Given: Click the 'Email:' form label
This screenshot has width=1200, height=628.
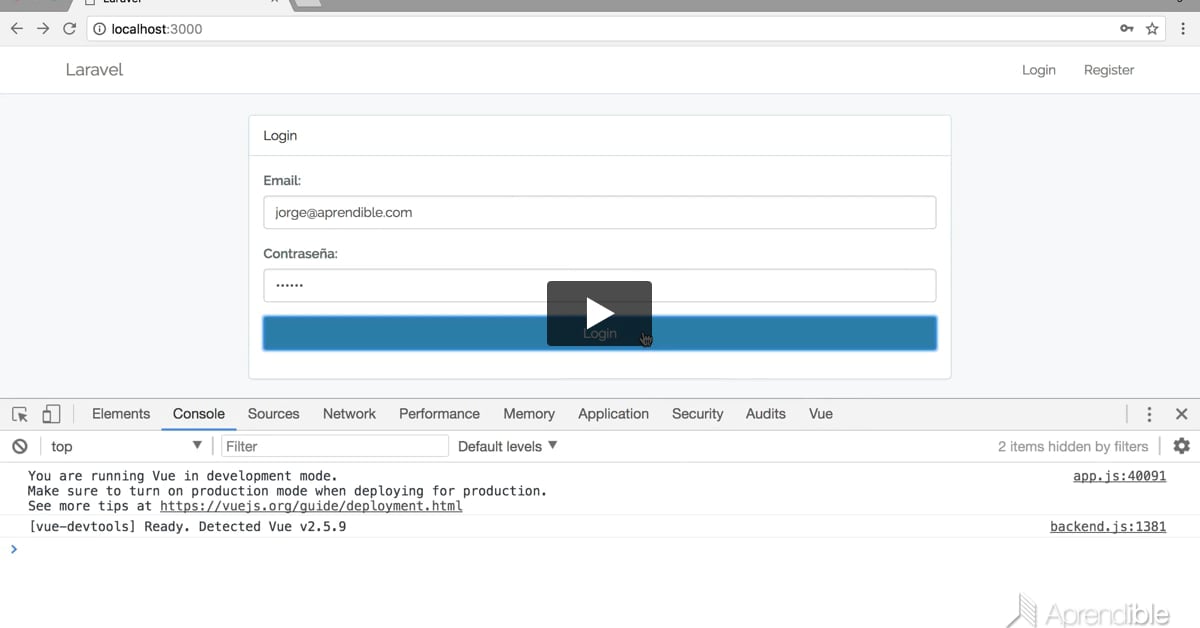Looking at the screenshot, I should 282,181.
